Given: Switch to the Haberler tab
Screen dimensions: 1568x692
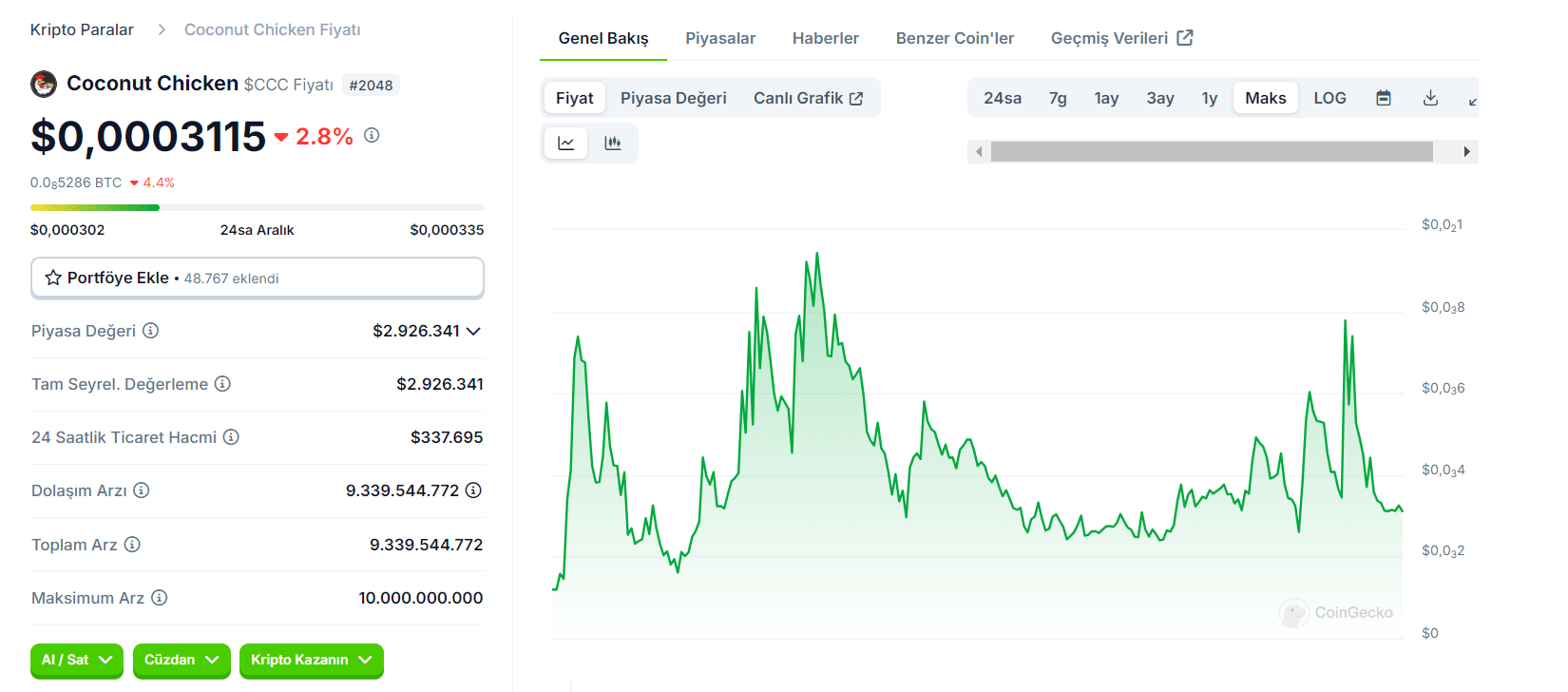Looking at the screenshot, I should pyautogui.click(x=826, y=38).
